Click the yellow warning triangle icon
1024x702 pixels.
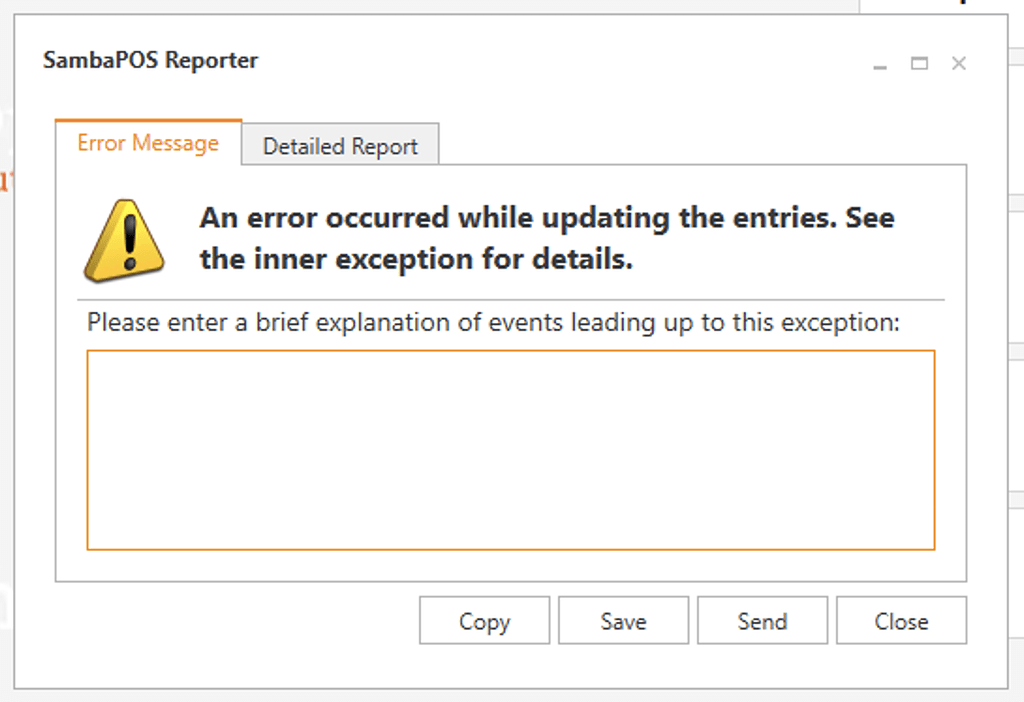coord(124,241)
